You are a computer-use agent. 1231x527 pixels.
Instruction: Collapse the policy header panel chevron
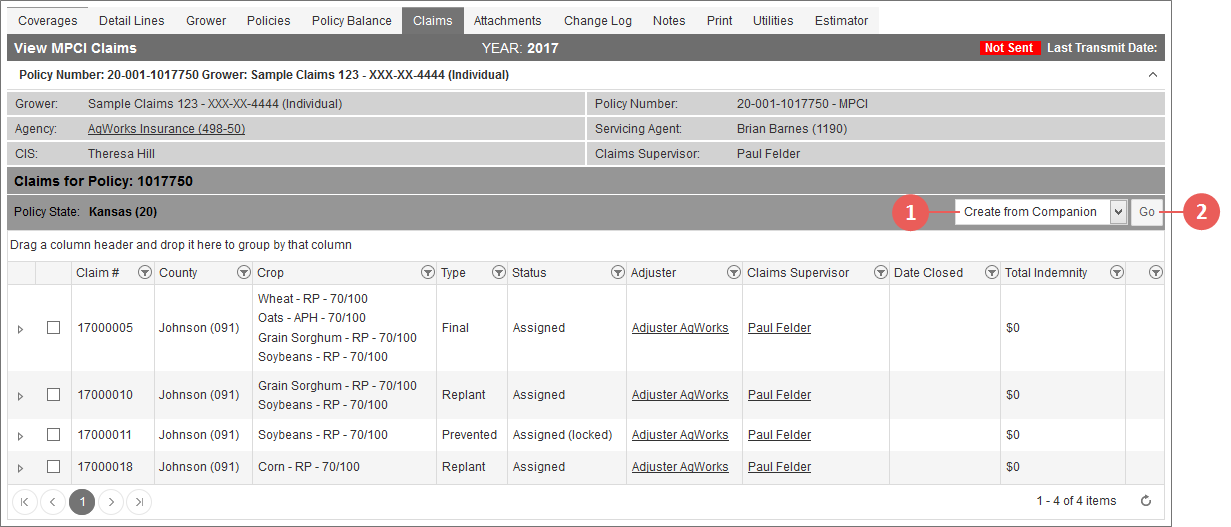(x=1152, y=75)
